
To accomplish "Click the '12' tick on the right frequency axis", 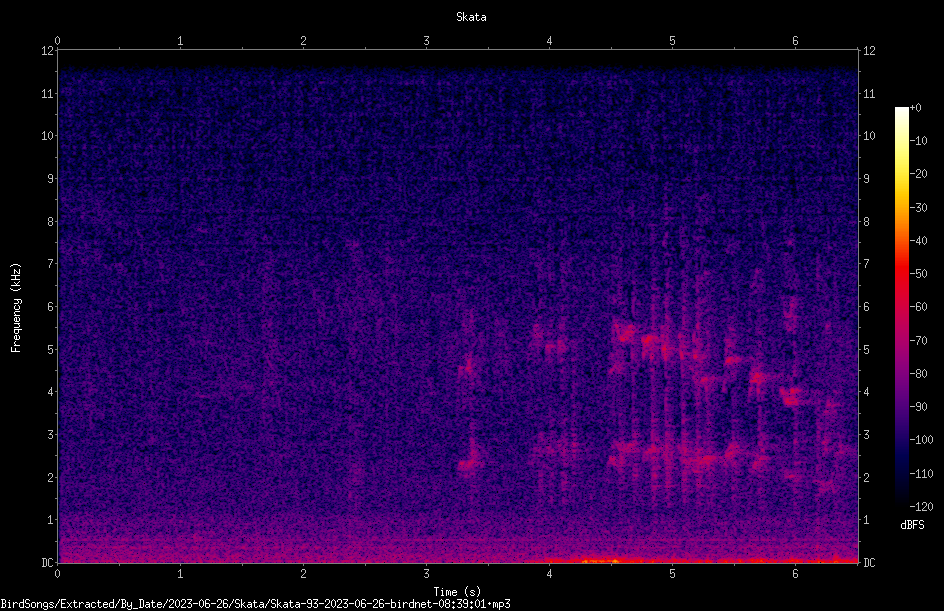I will click(x=869, y=51).
